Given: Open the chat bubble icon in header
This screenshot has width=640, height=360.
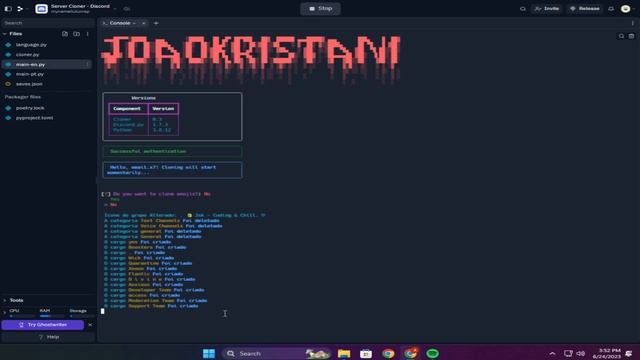Looking at the screenshot, I should 522,9.
